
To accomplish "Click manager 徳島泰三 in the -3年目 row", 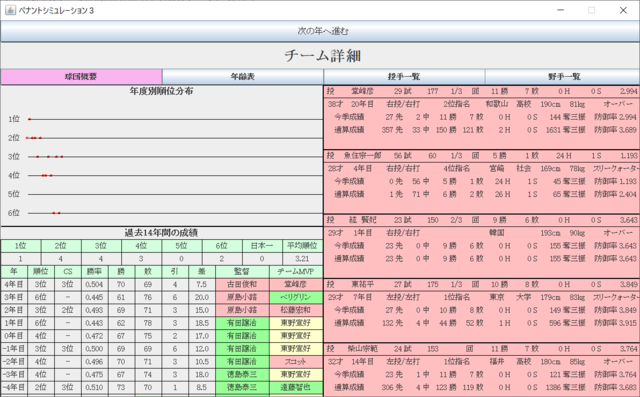I will point(242,375).
